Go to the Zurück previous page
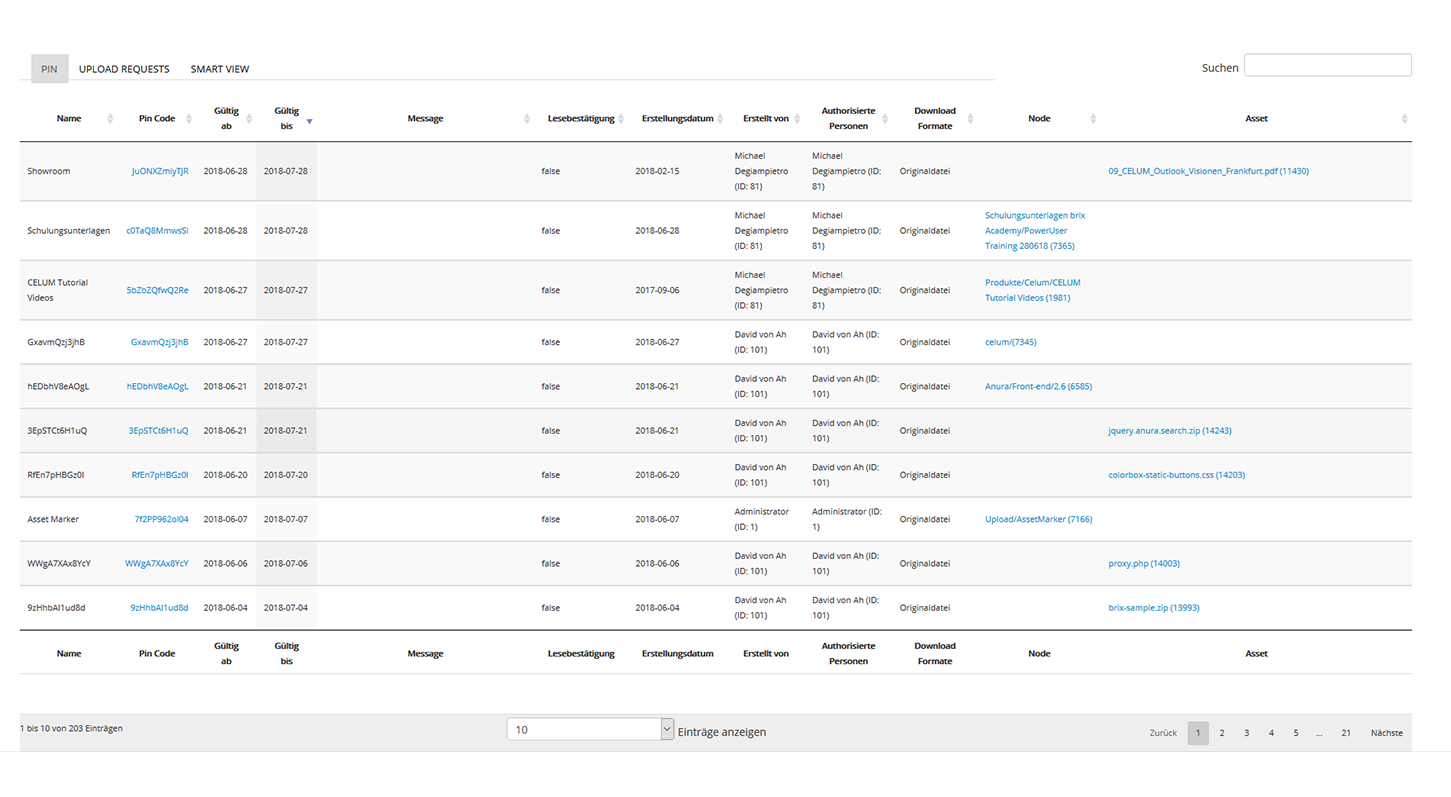 click(1163, 733)
